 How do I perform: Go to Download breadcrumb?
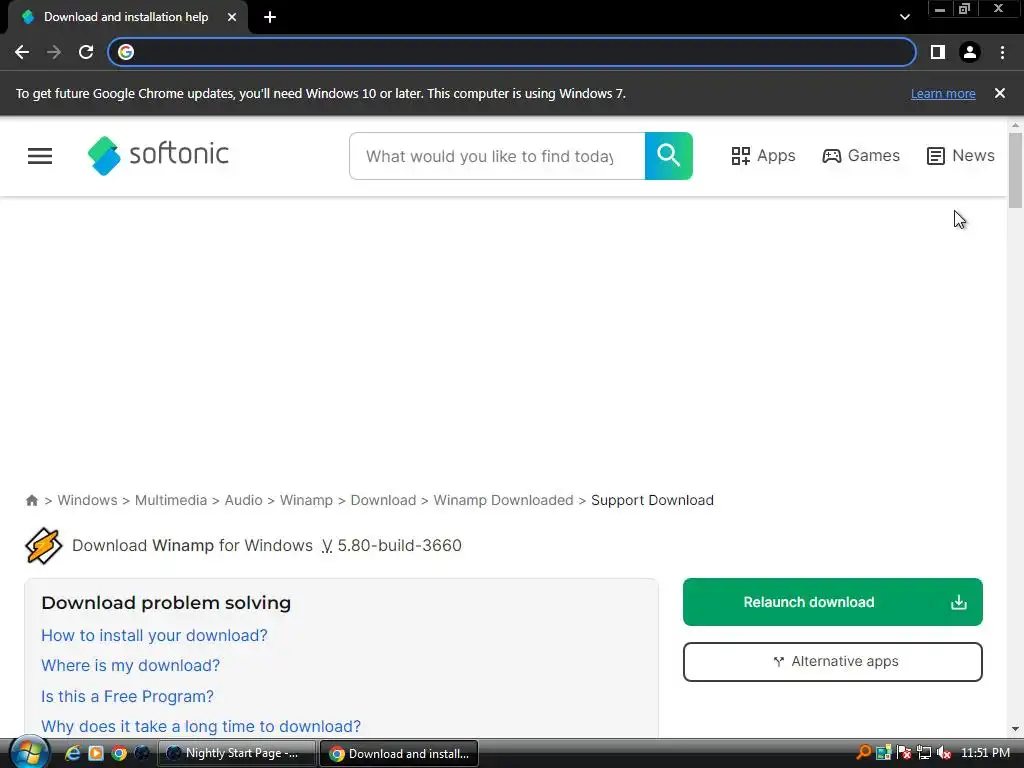pyautogui.click(x=383, y=500)
